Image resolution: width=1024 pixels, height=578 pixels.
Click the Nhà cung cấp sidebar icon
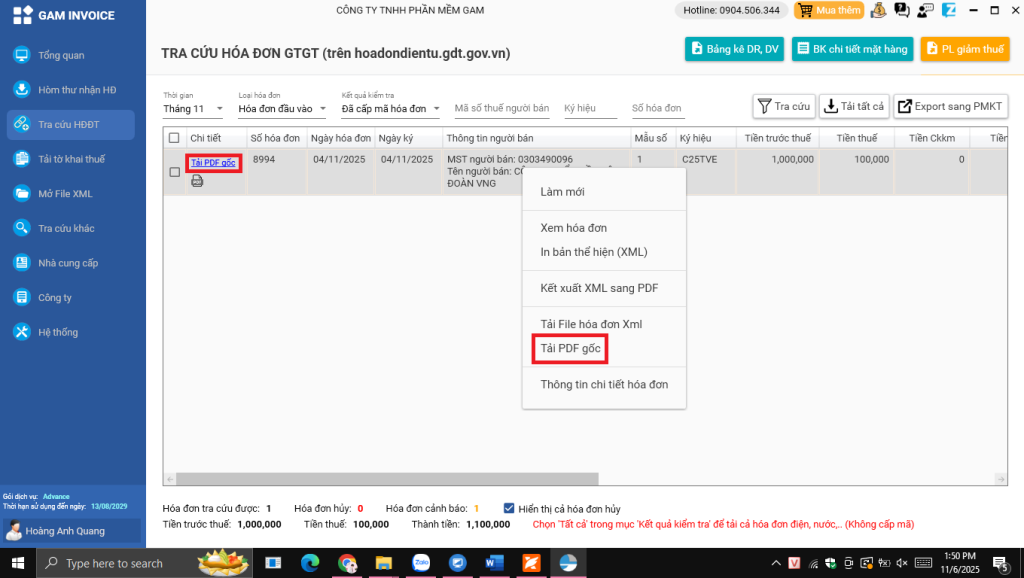(x=21, y=263)
